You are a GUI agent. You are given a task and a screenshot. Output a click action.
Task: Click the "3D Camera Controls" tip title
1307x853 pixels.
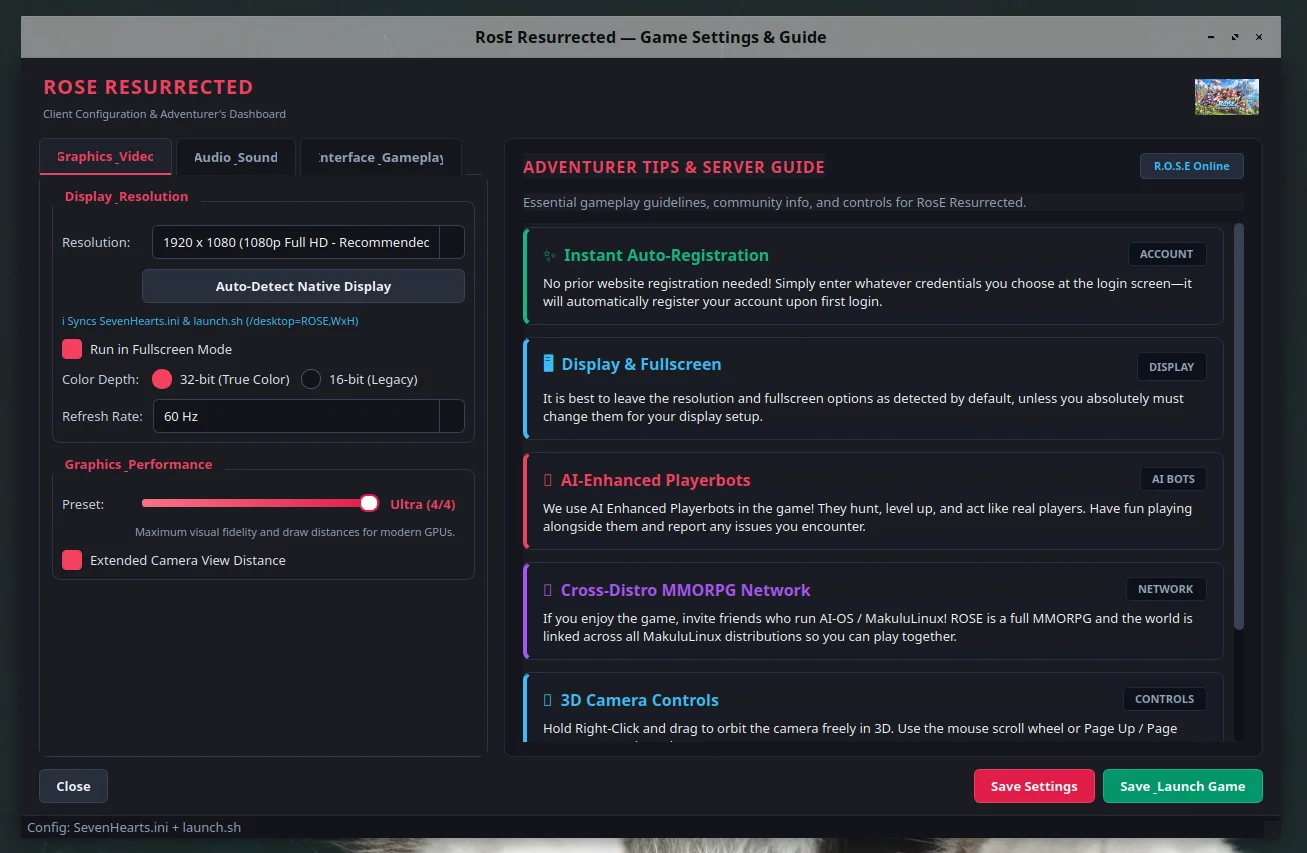[639, 700]
